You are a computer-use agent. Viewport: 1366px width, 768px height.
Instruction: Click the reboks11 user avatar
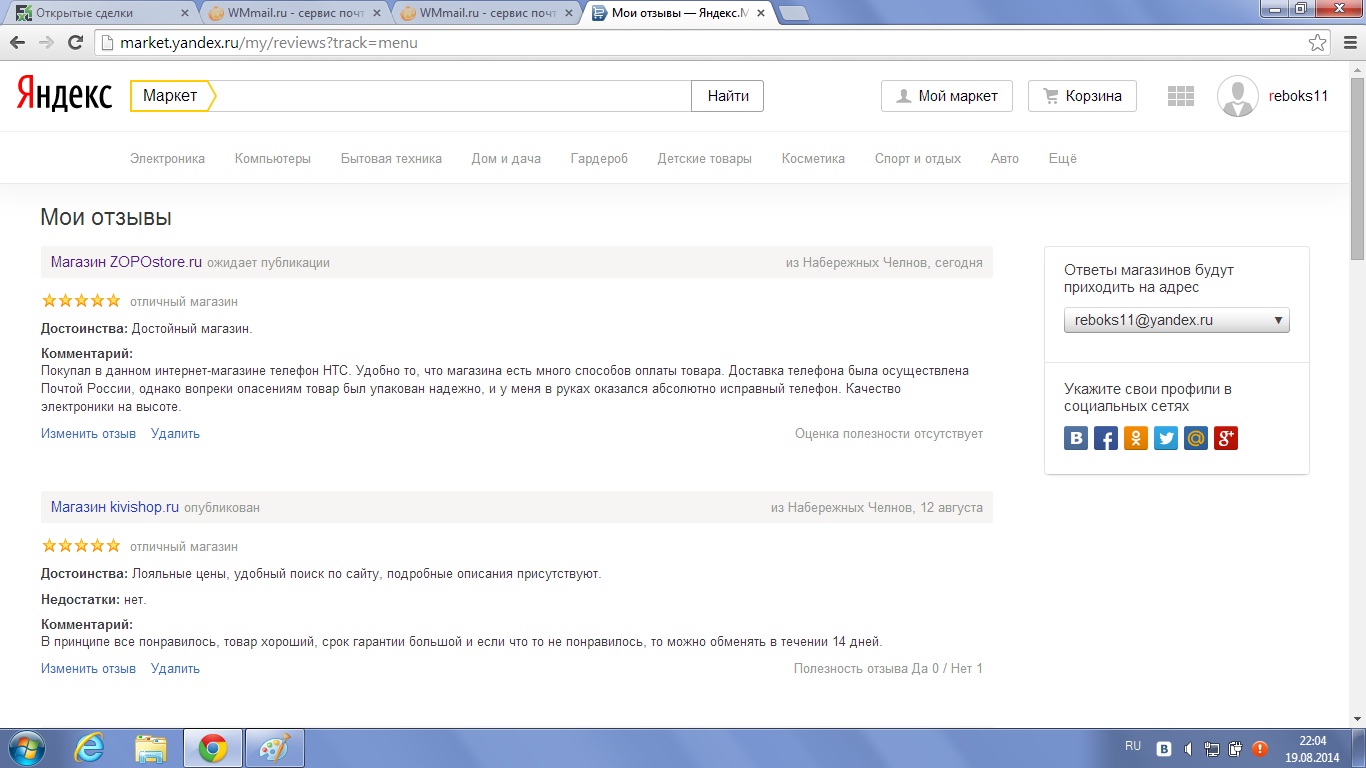click(1238, 96)
